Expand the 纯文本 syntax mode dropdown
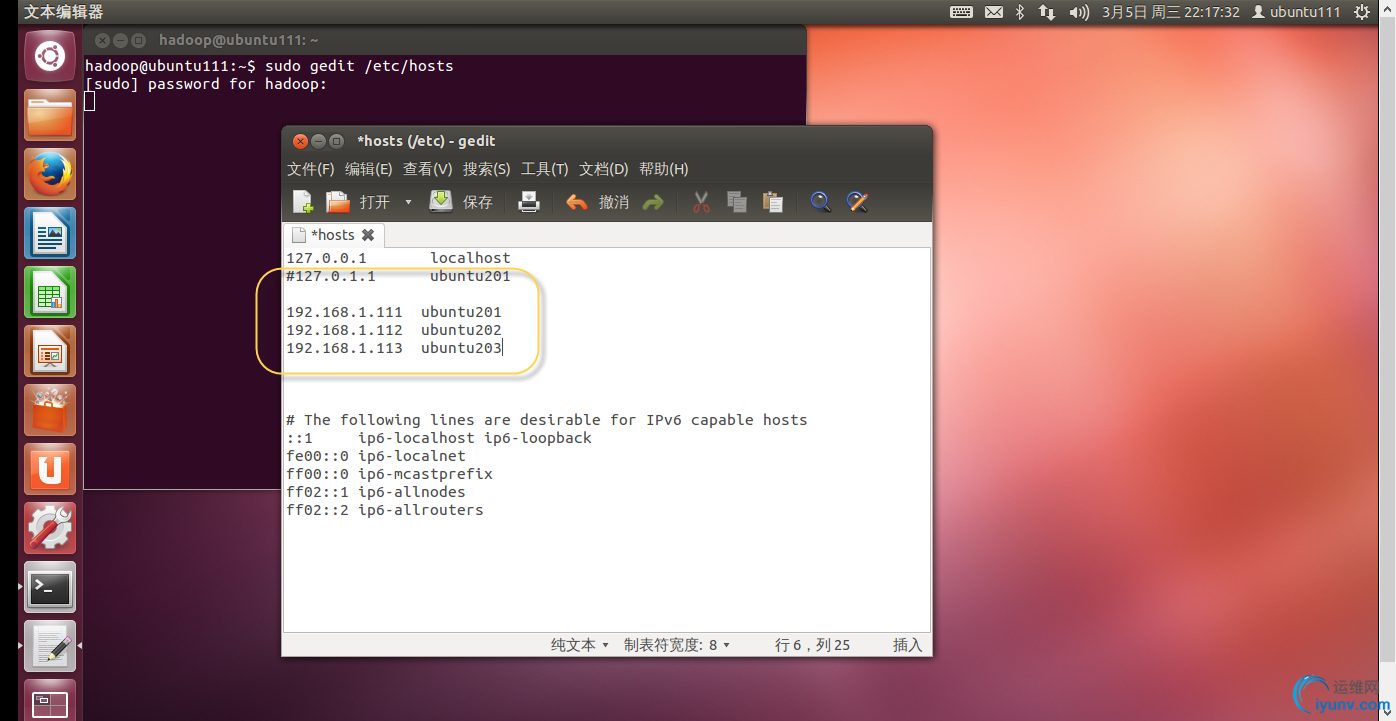Screen dimensions: 1396x721 pos(580,645)
